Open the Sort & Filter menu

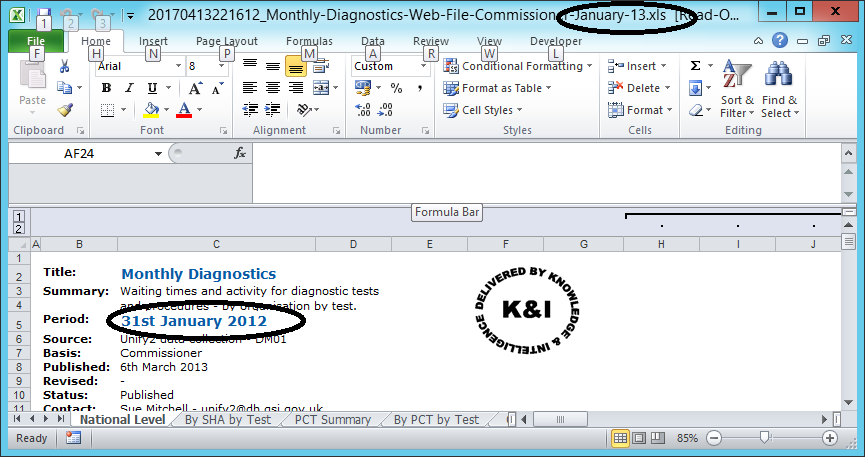(737, 88)
